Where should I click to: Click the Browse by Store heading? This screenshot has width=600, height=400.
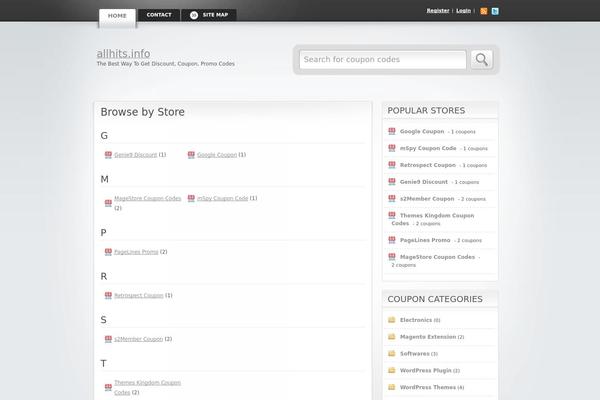coord(142,112)
